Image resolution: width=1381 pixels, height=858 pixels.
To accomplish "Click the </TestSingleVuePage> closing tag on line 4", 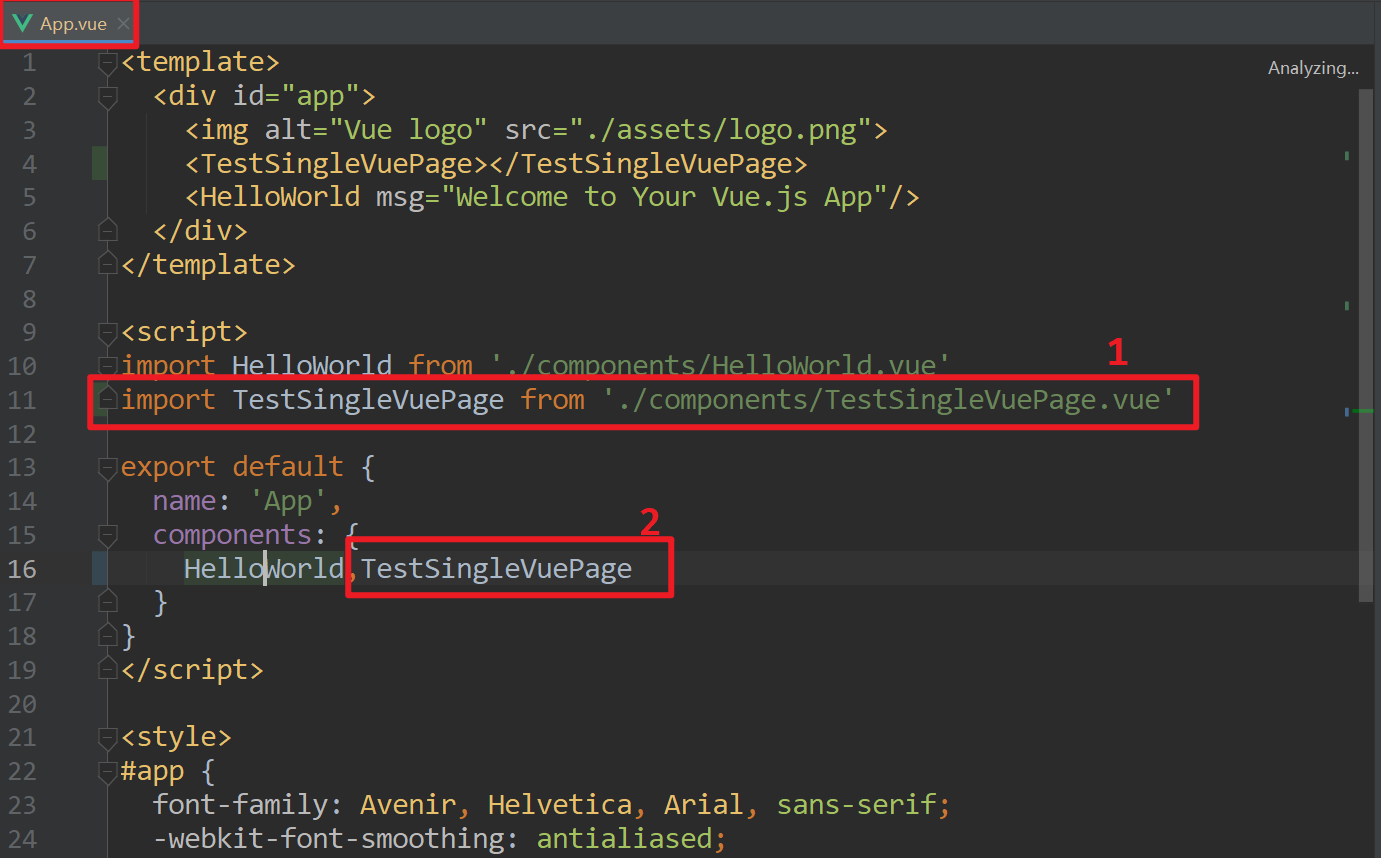I will (648, 164).
